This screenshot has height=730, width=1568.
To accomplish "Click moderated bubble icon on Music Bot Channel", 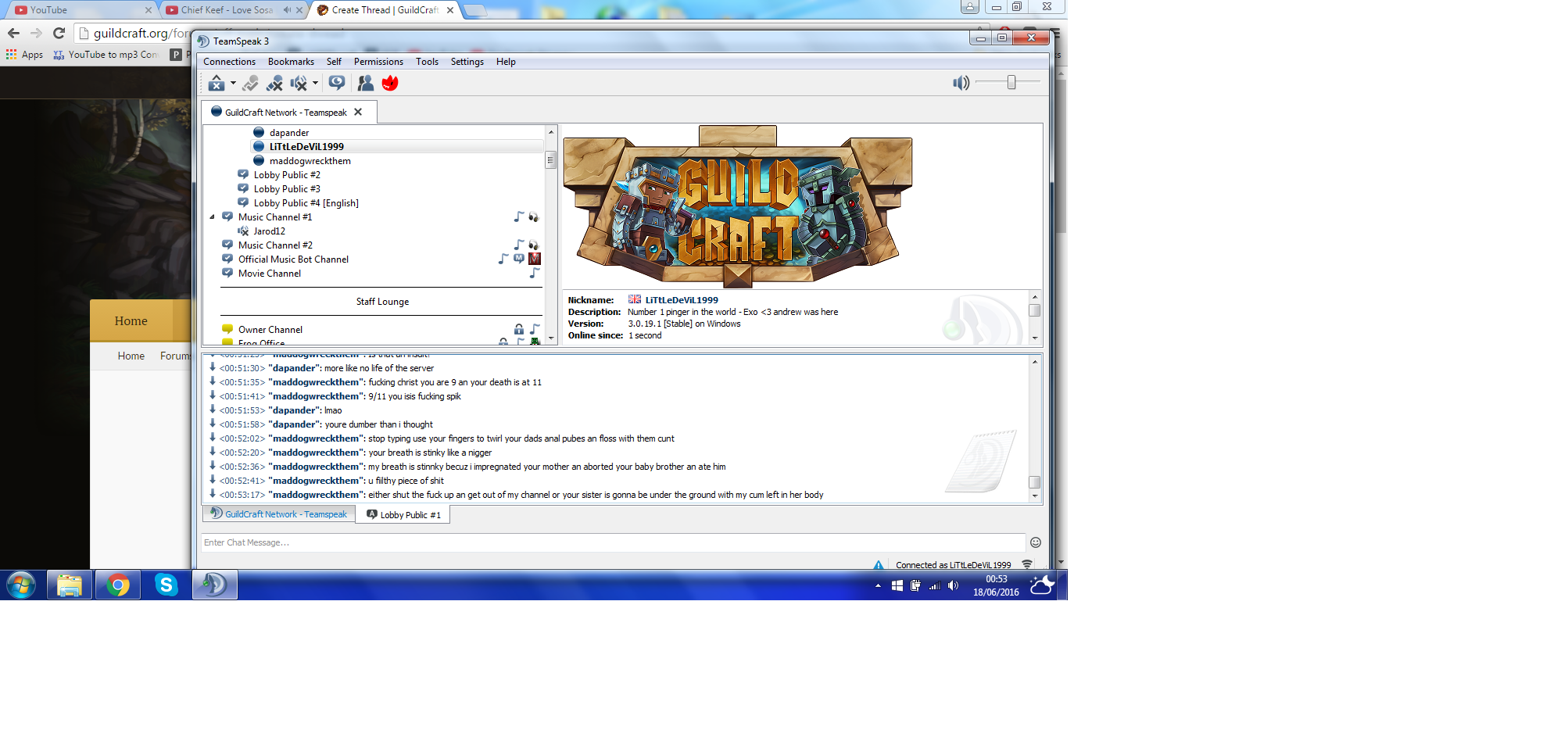I will point(519,259).
